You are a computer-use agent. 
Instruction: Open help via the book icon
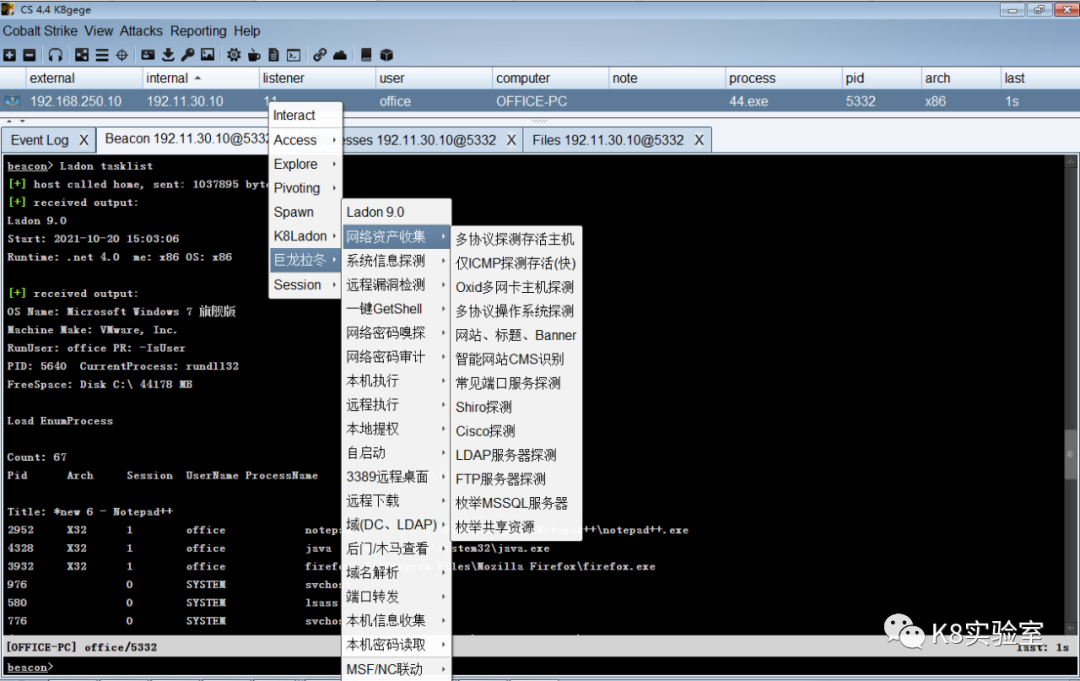[x=366, y=55]
